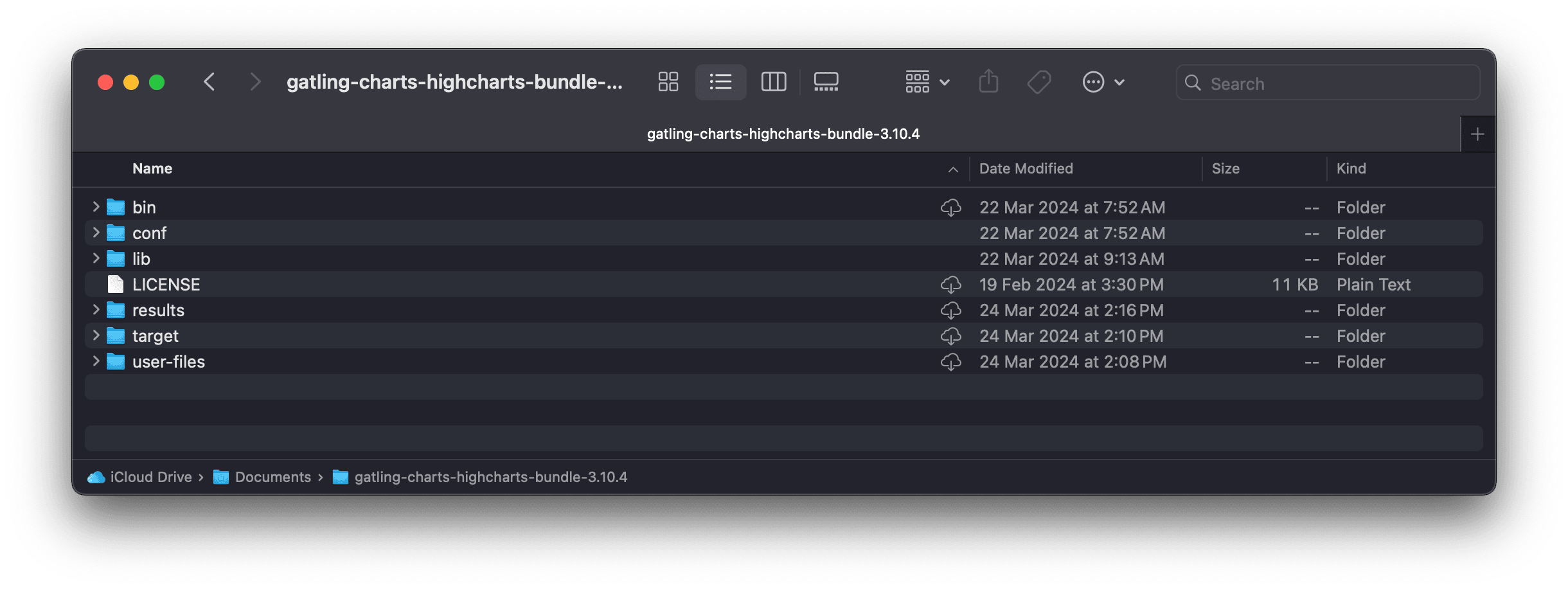Image resolution: width=1568 pixels, height=590 pixels.
Task: Expand the conf folder
Action: click(x=96, y=233)
